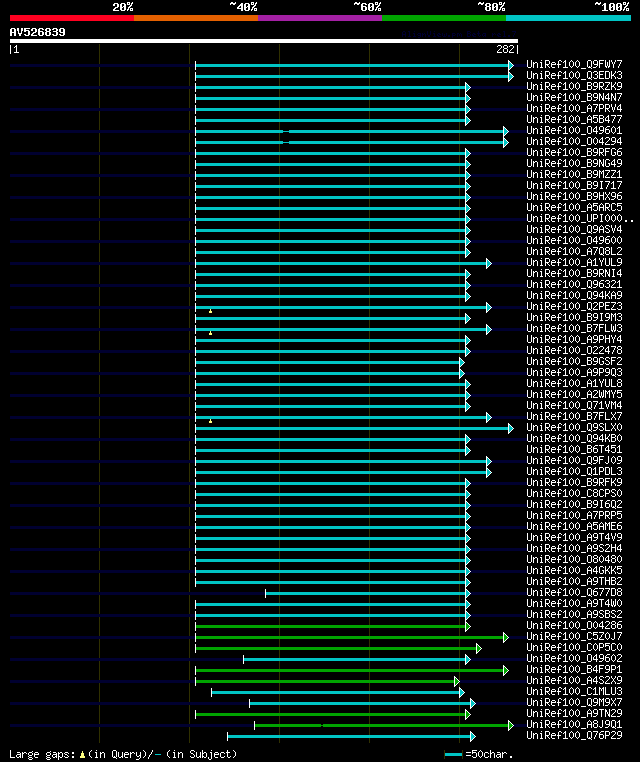Click the green alignment bar for UniRef100_C5Z0J7
The width and height of the screenshot is (640, 762).
point(352,637)
